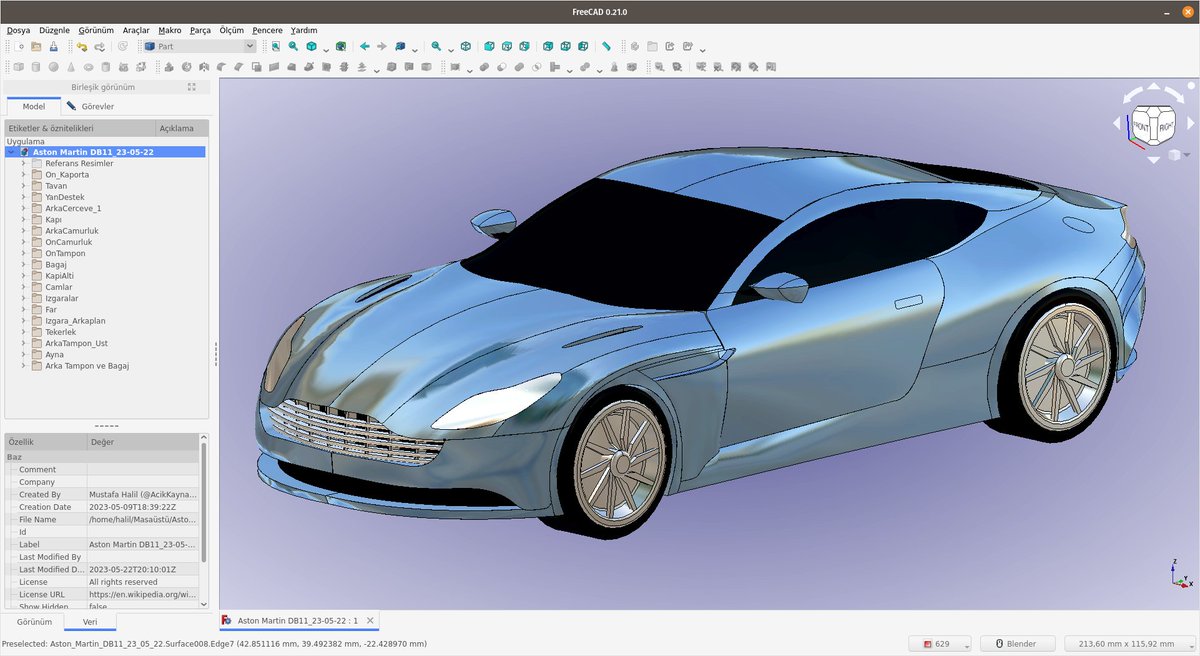Select the Arka Tampon ve Bagaj item
This screenshot has height=656, width=1200.
87,366
